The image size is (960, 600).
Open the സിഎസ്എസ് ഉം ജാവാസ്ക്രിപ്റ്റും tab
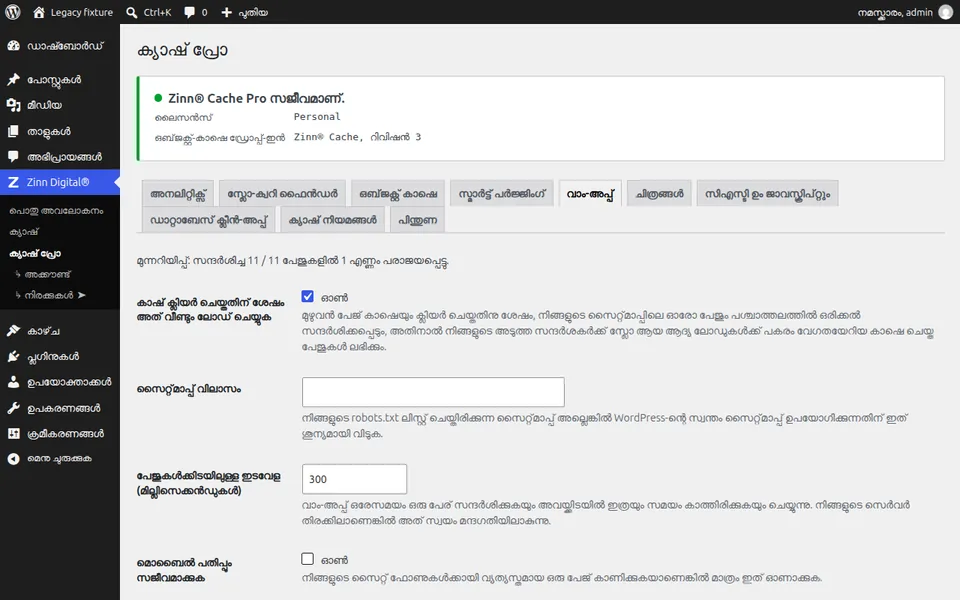(x=767, y=194)
